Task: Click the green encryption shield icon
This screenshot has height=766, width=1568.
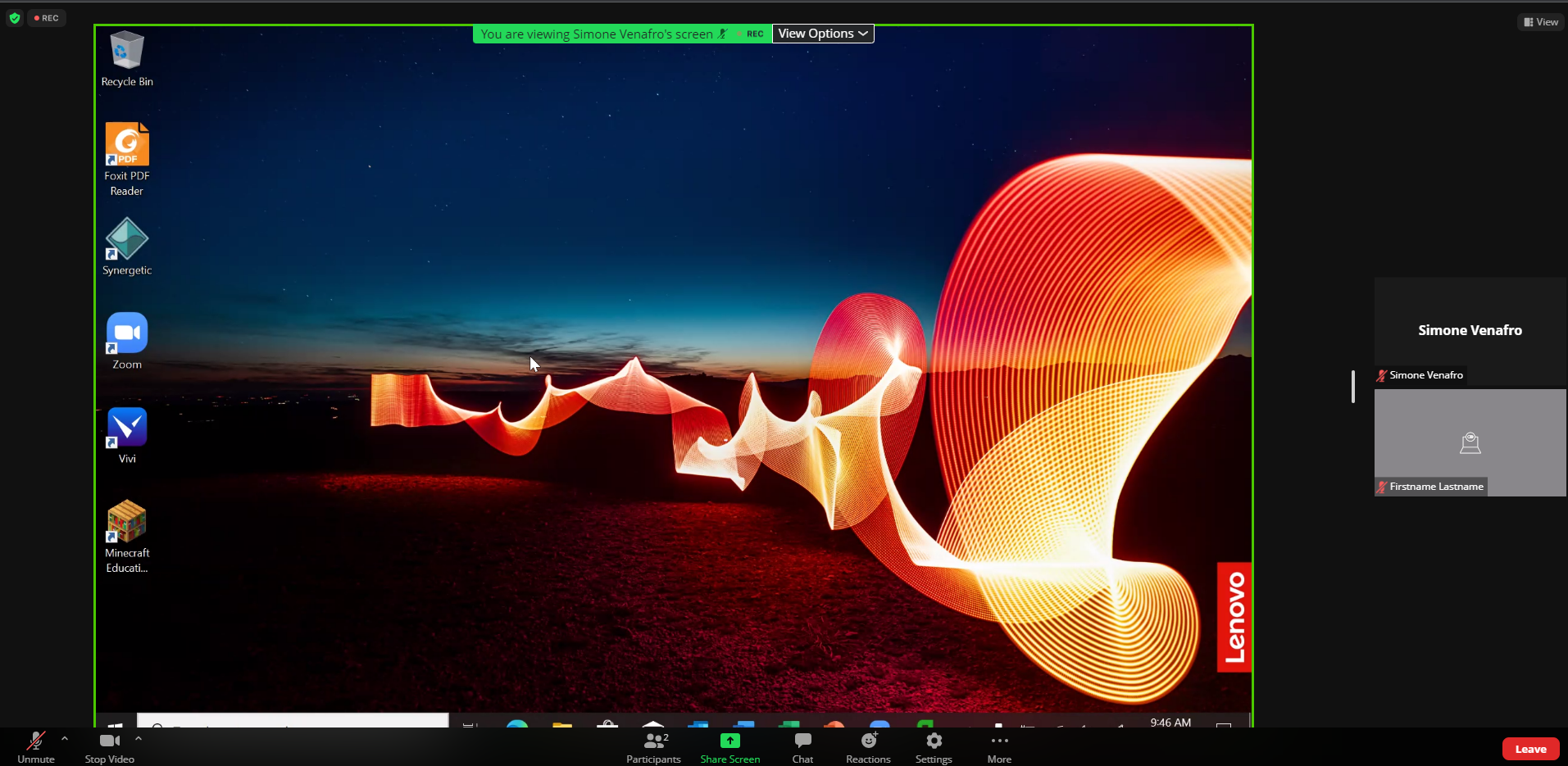Action: (15, 18)
